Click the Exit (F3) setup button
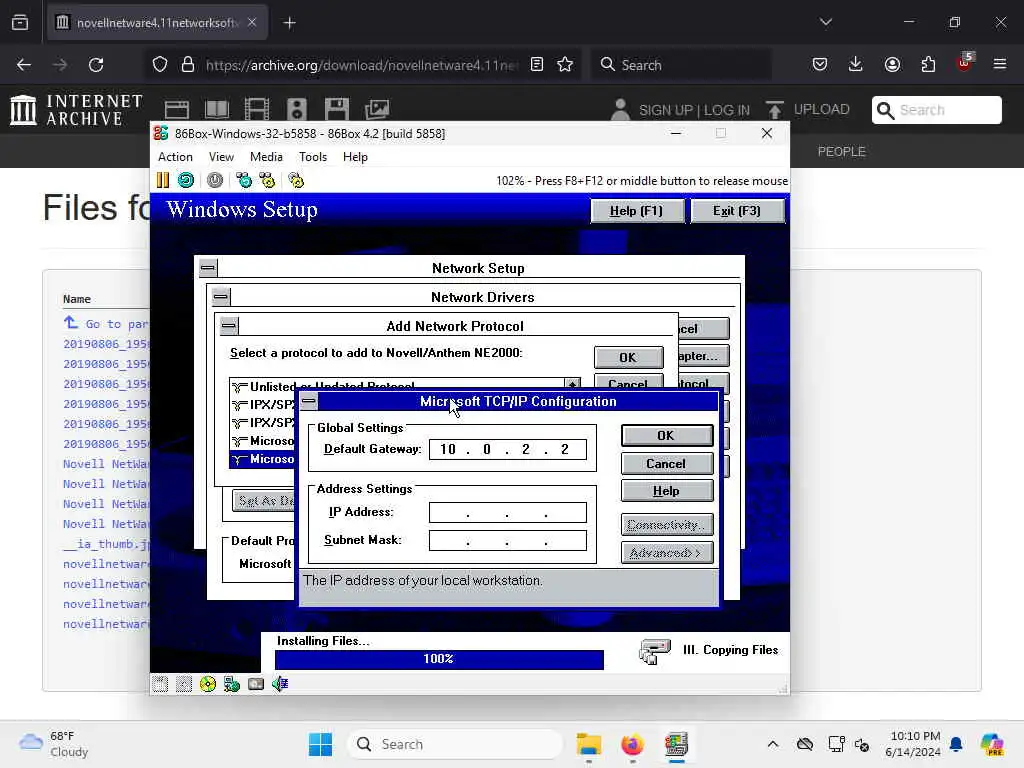This screenshot has width=1024, height=768. [x=737, y=211]
